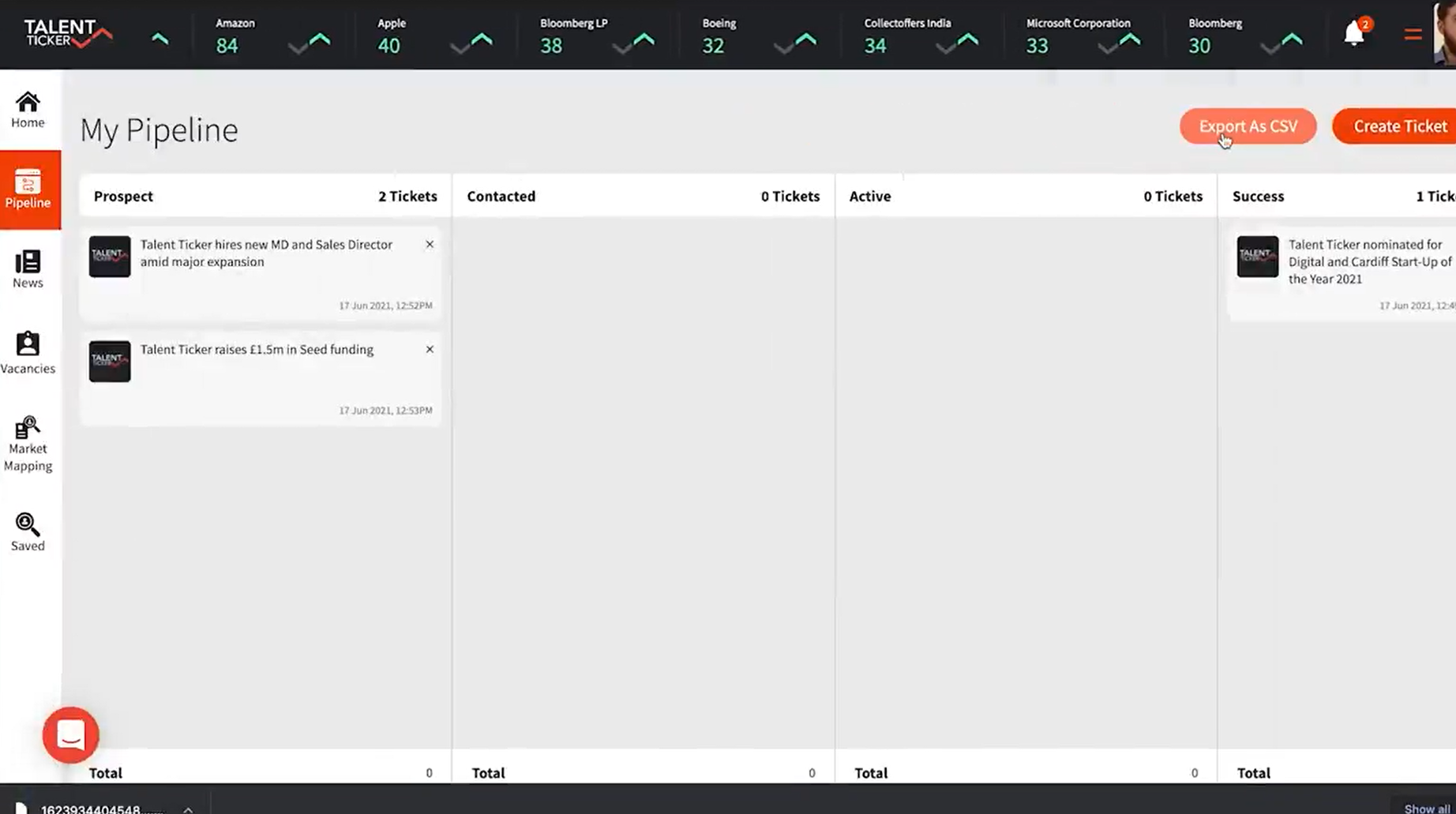Select the Pipeline icon in the sidebar
This screenshot has width=1456, height=814.
click(x=29, y=189)
